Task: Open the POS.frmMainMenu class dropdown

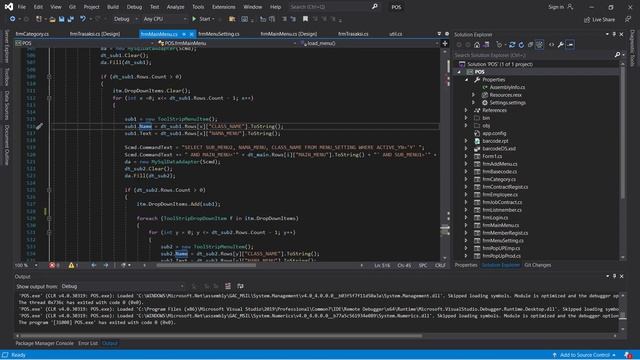Action: click(x=227, y=43)
